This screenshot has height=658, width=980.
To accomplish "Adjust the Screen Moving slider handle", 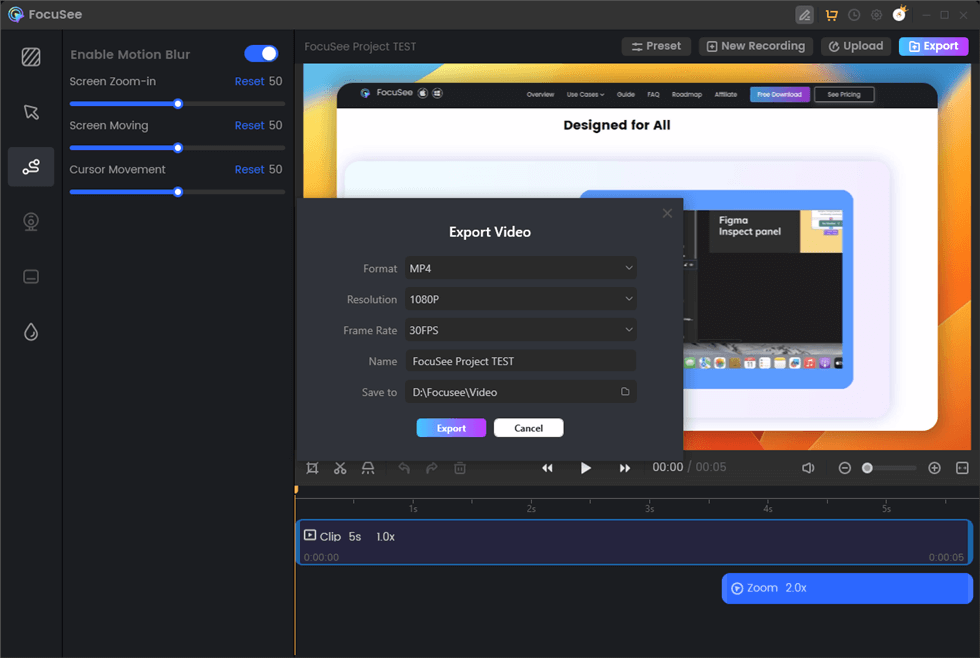I will (x=178, y=148).
